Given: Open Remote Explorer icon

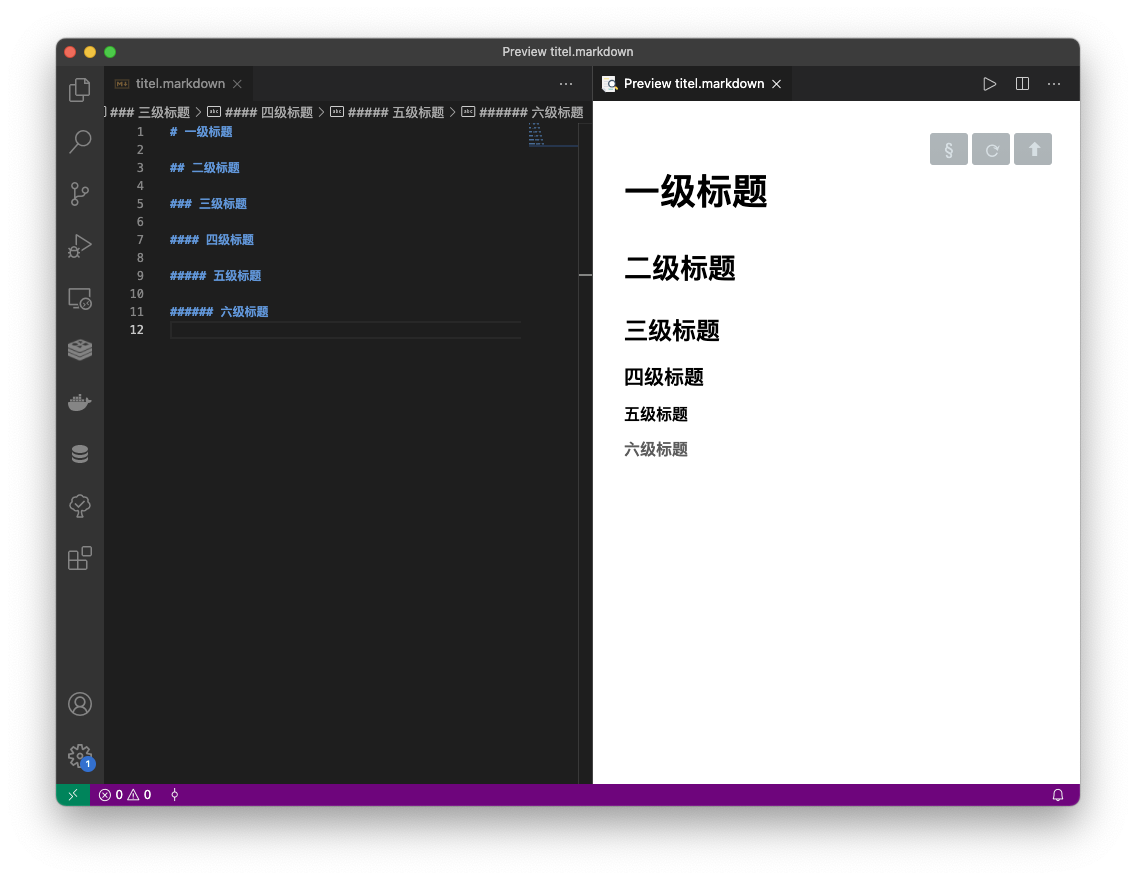Looking at the screenshot, I should point(80,298).
